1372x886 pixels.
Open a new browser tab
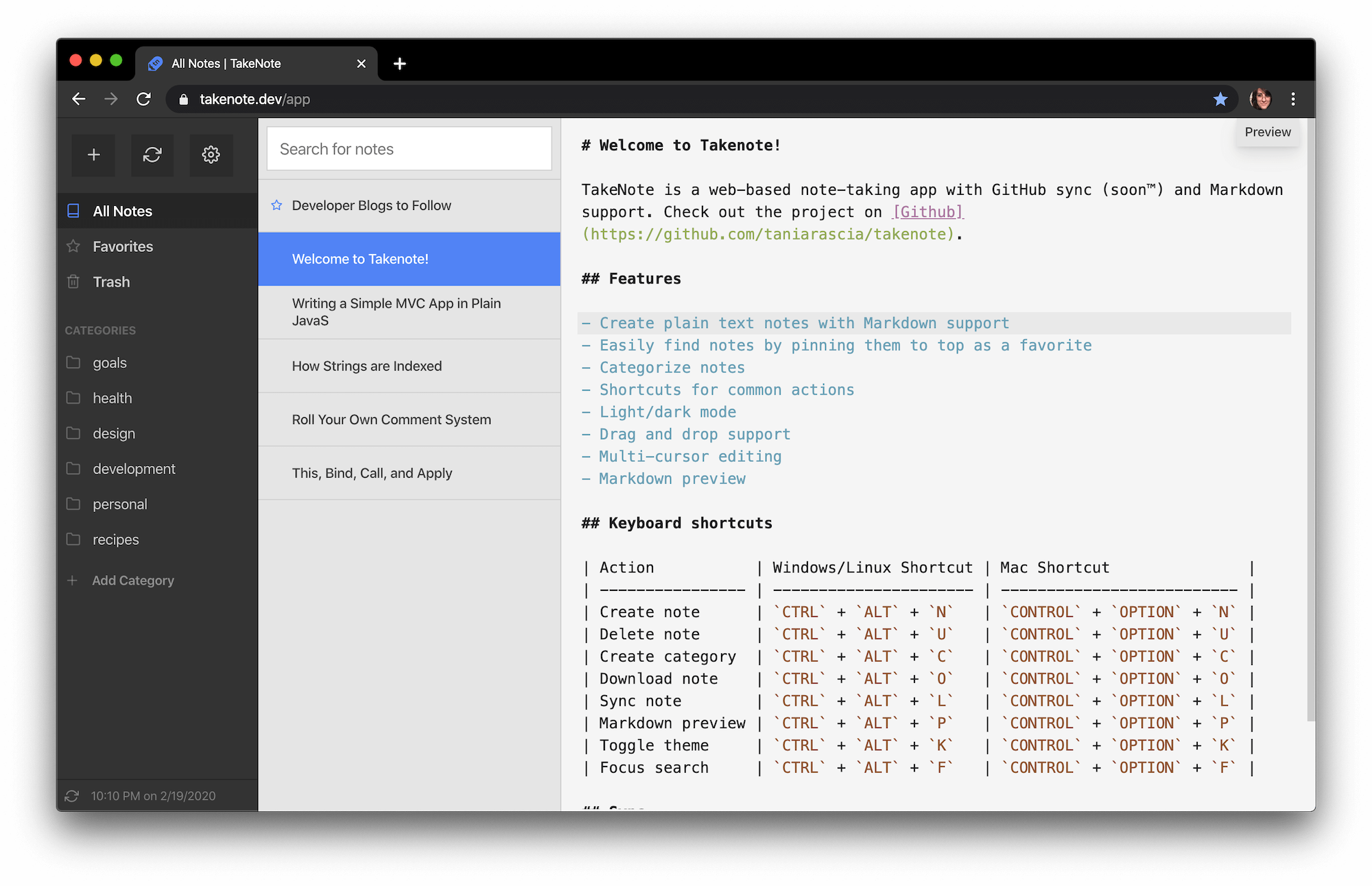click(x=400, y=63)
